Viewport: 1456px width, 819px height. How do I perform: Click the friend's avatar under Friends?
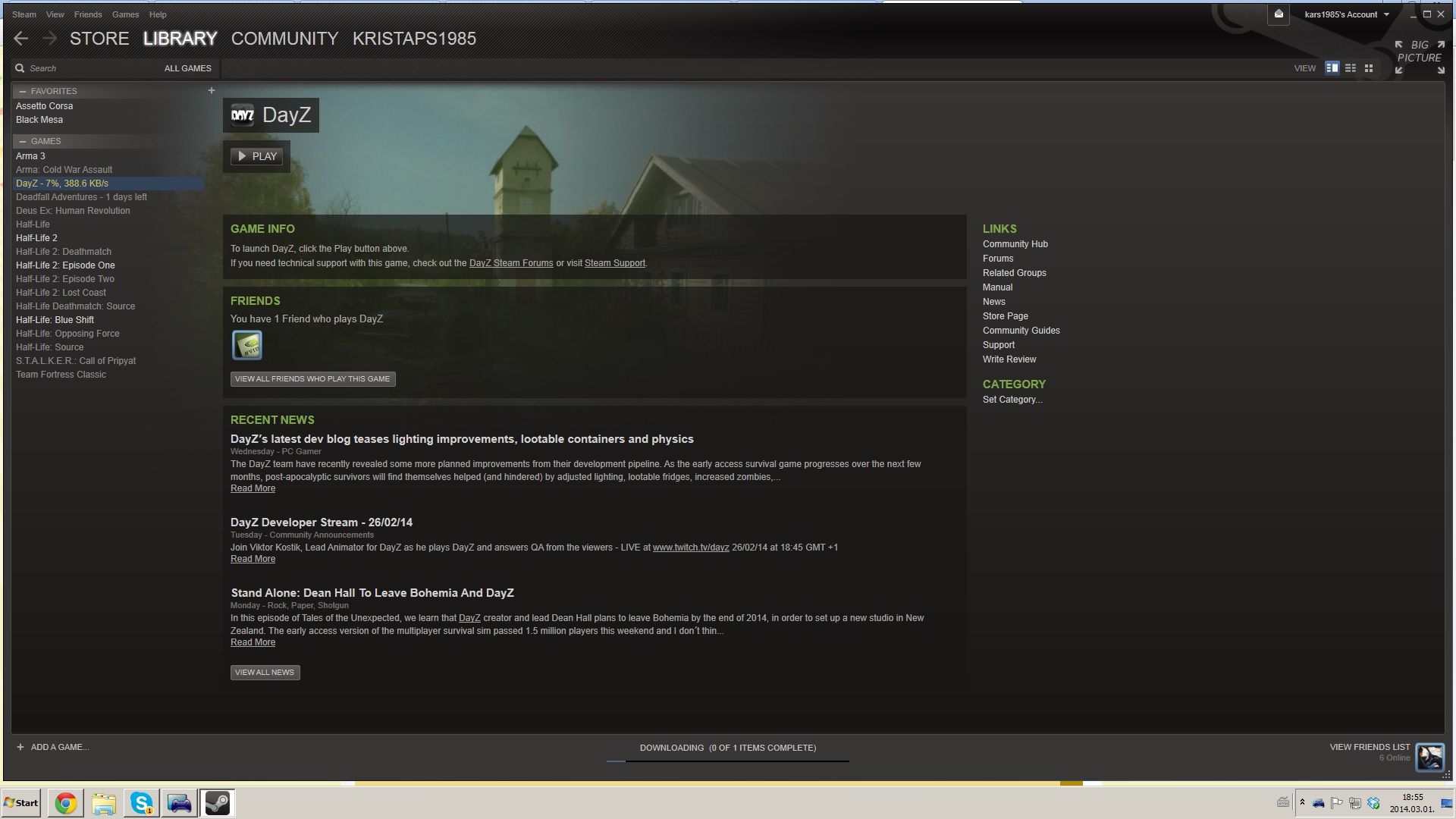pyautogui.click(x=247, y=346)
